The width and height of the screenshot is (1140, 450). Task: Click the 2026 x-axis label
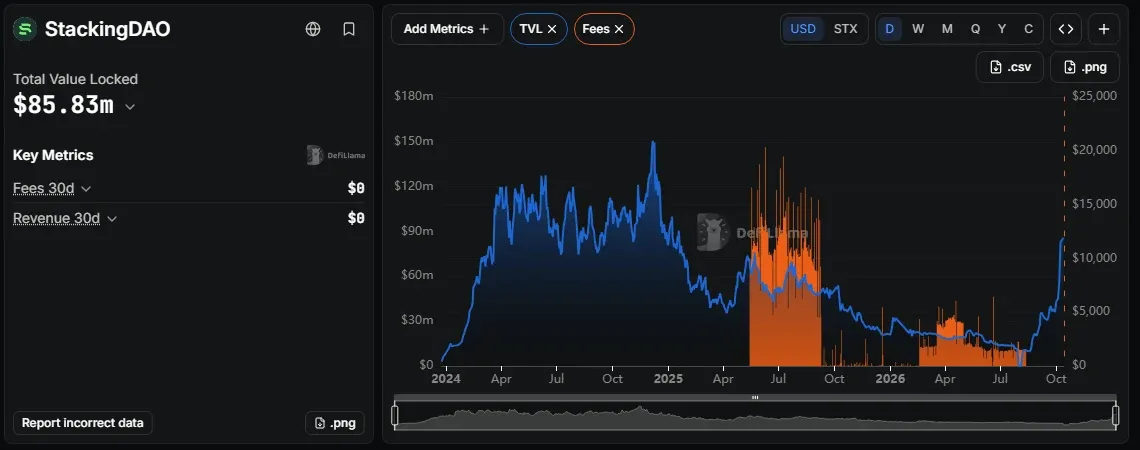[x=890, y=379]
